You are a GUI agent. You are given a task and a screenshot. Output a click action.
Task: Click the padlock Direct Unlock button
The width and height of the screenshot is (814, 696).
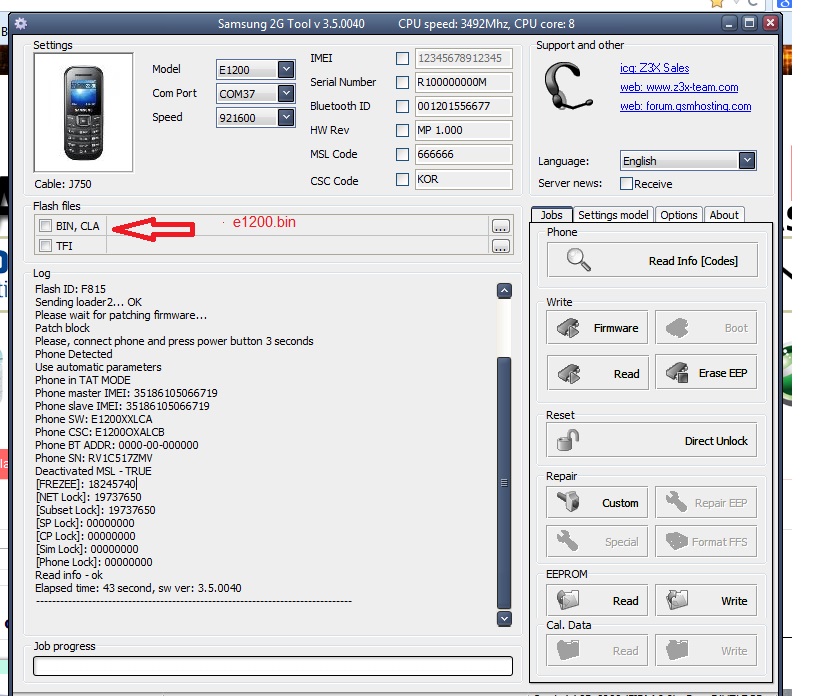click(652, 440)
